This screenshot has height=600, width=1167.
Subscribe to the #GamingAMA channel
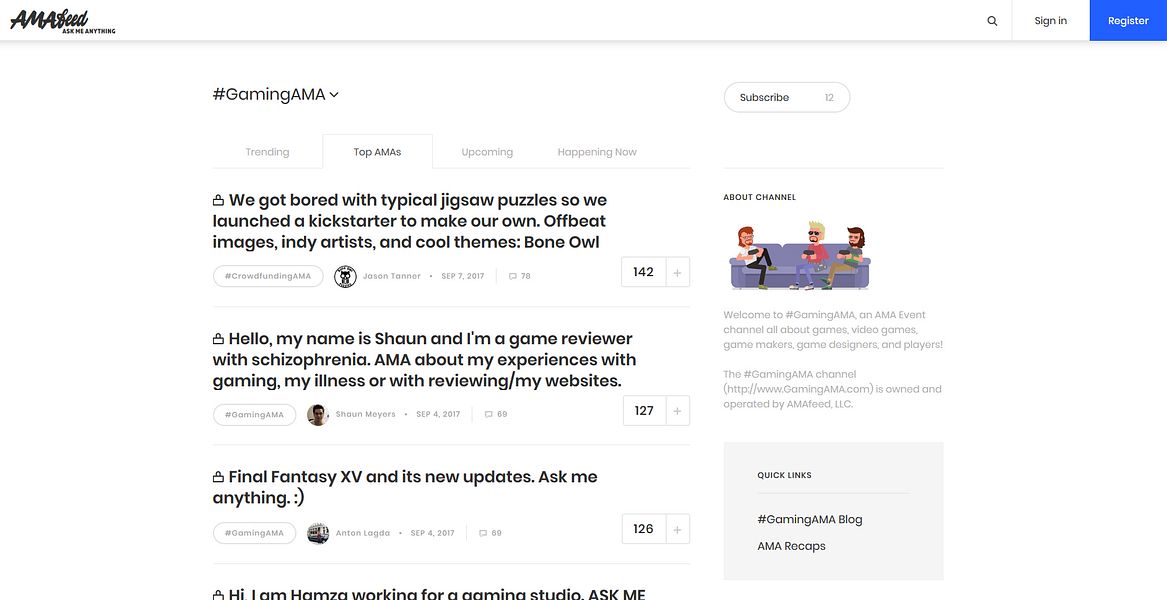pos(787,98)
